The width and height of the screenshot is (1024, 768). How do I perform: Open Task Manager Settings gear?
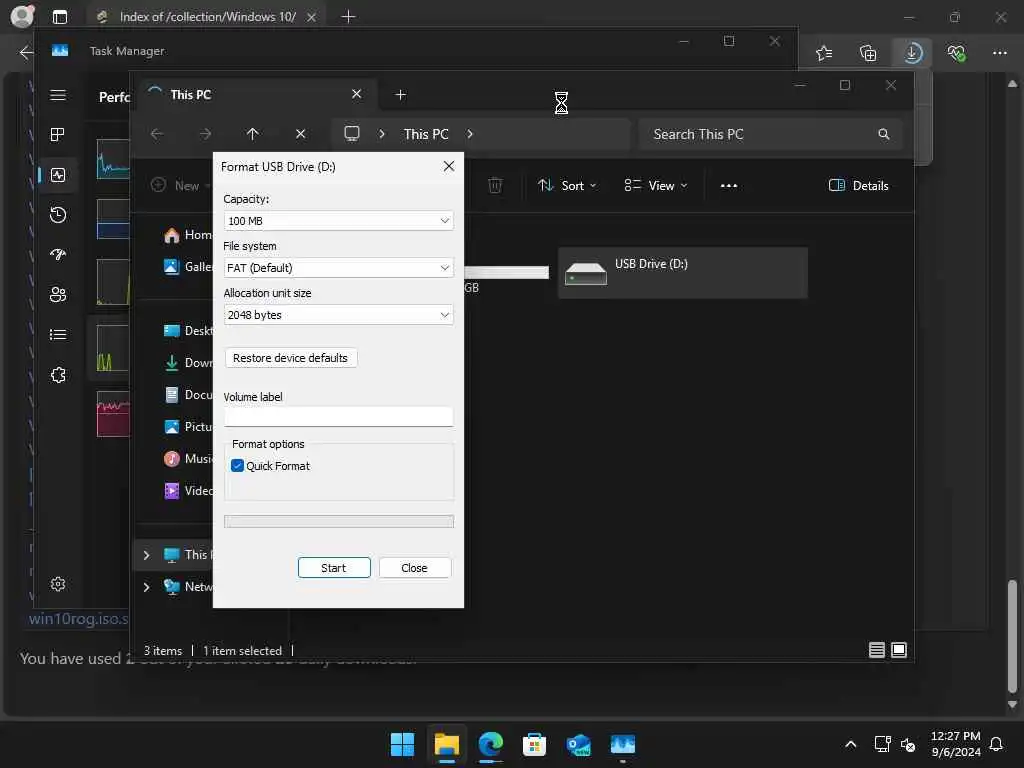point(58,584)
